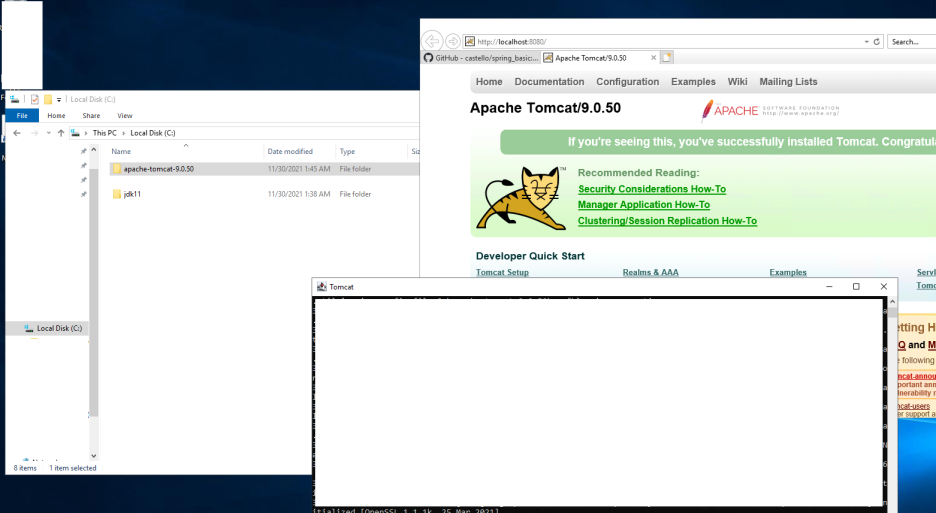Minimize the Tomcat console window
Image resolution: width=936 pixels, height=513 pixels.
(829, 287)
